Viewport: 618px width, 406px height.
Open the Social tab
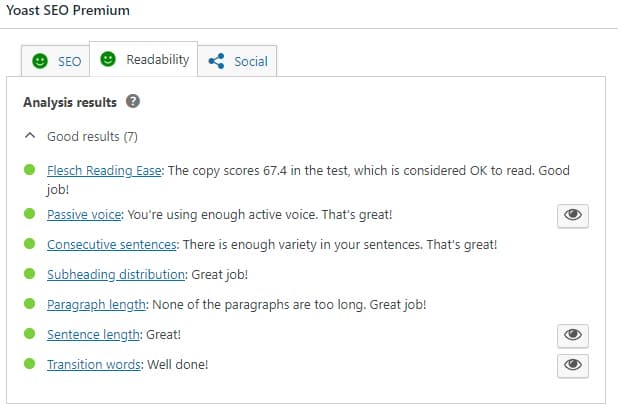(237, 61)
